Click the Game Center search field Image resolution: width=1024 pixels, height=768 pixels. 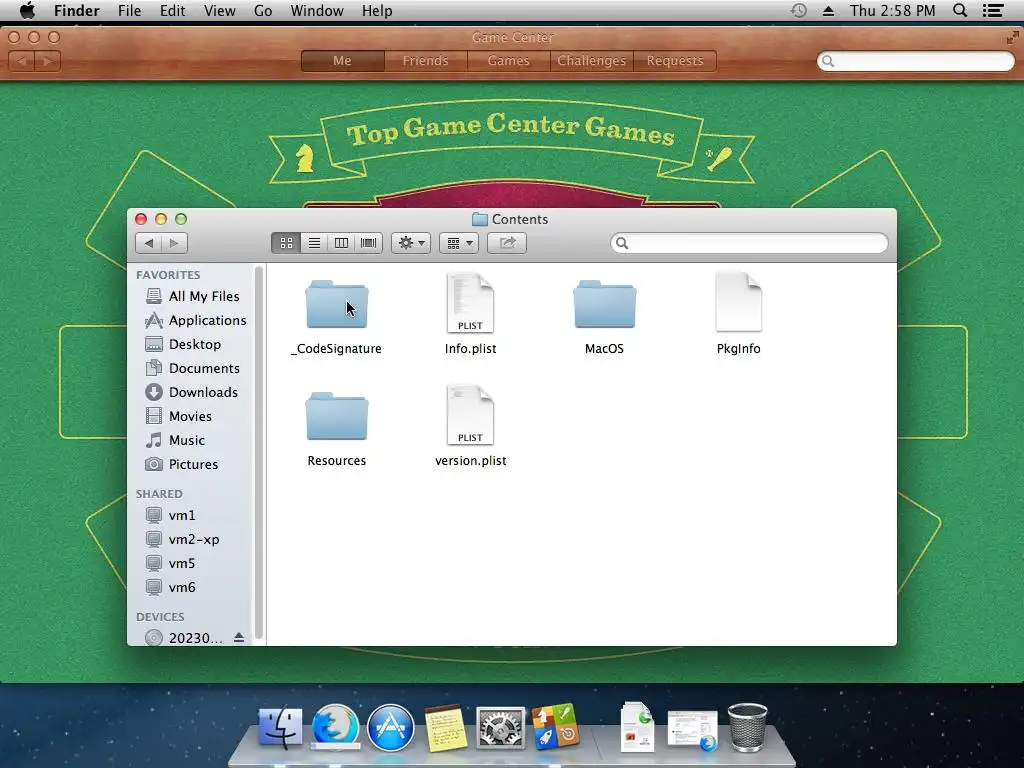pos(916,61)
